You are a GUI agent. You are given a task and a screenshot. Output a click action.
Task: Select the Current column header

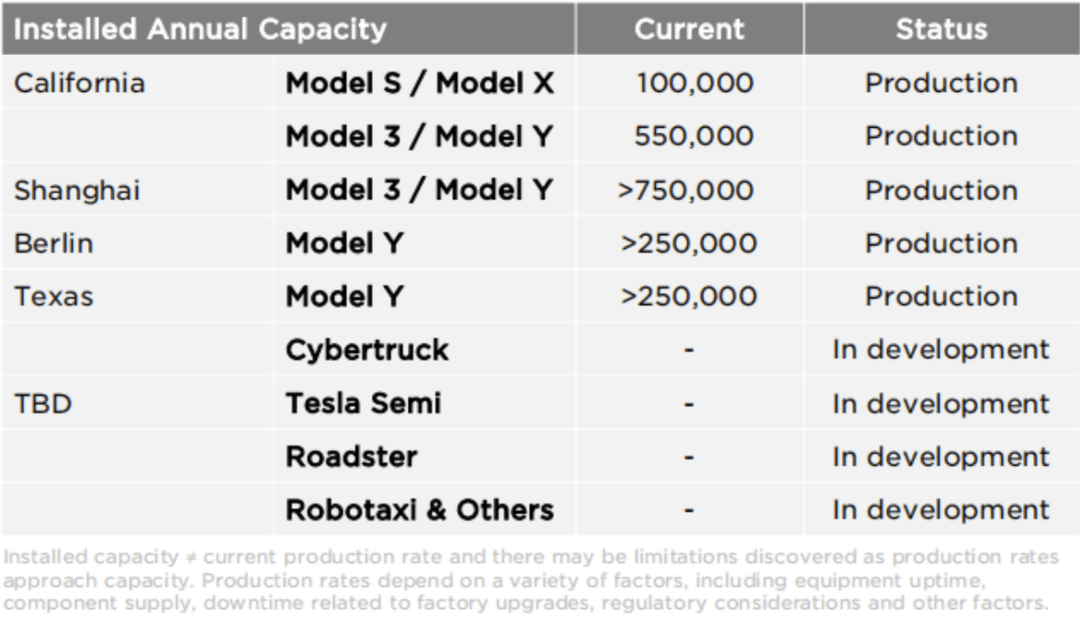[689, 30]
